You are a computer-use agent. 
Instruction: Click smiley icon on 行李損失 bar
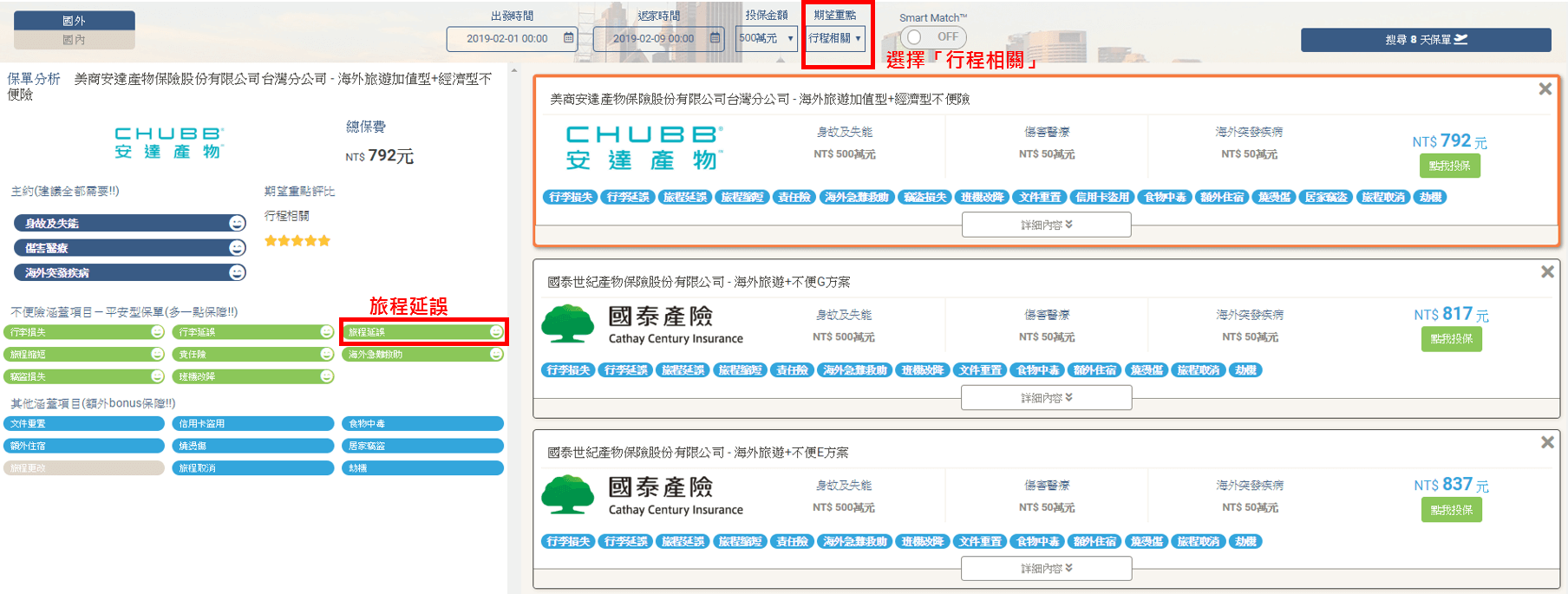point(157,332)
